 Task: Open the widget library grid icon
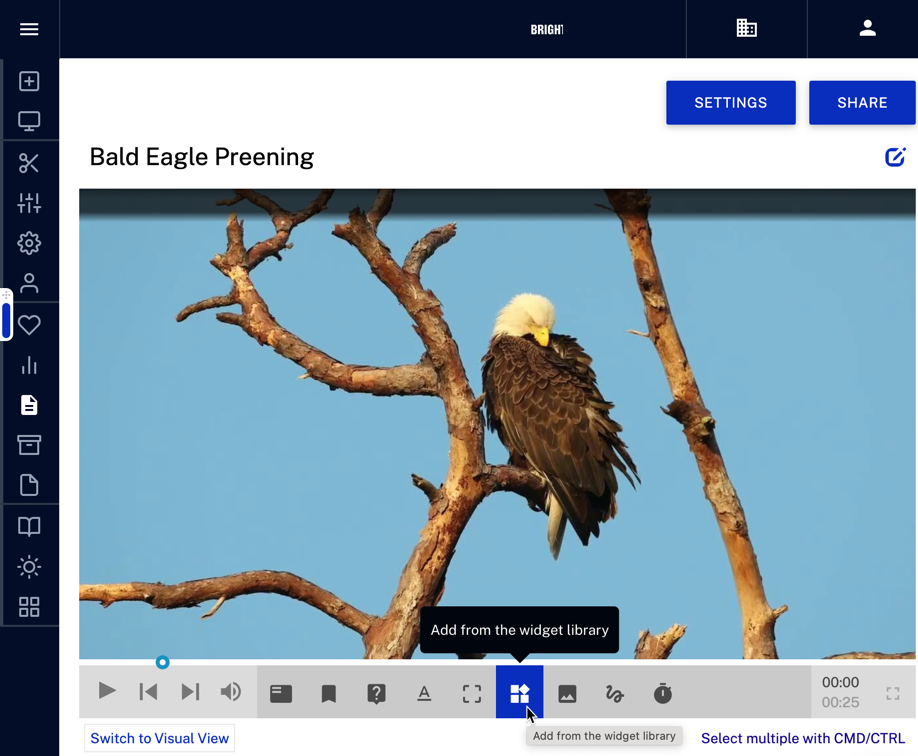[519, 693]
